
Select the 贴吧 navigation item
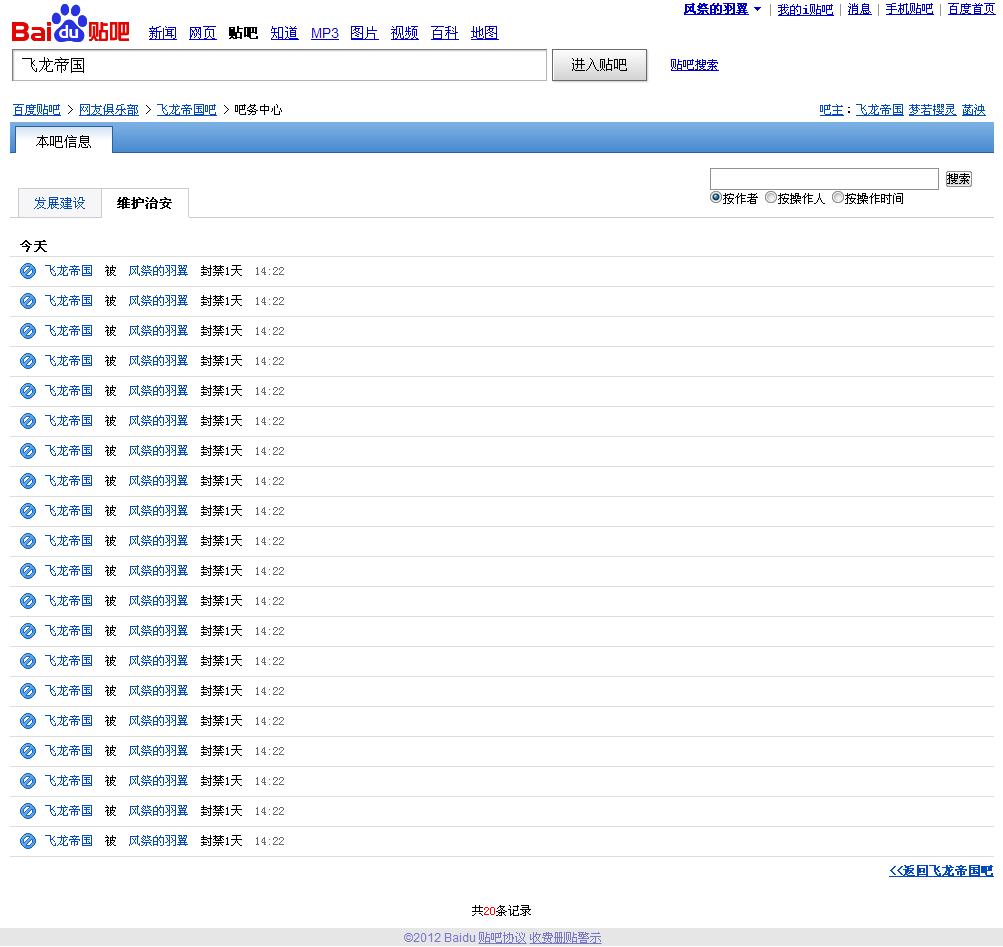tap(243, 33)
